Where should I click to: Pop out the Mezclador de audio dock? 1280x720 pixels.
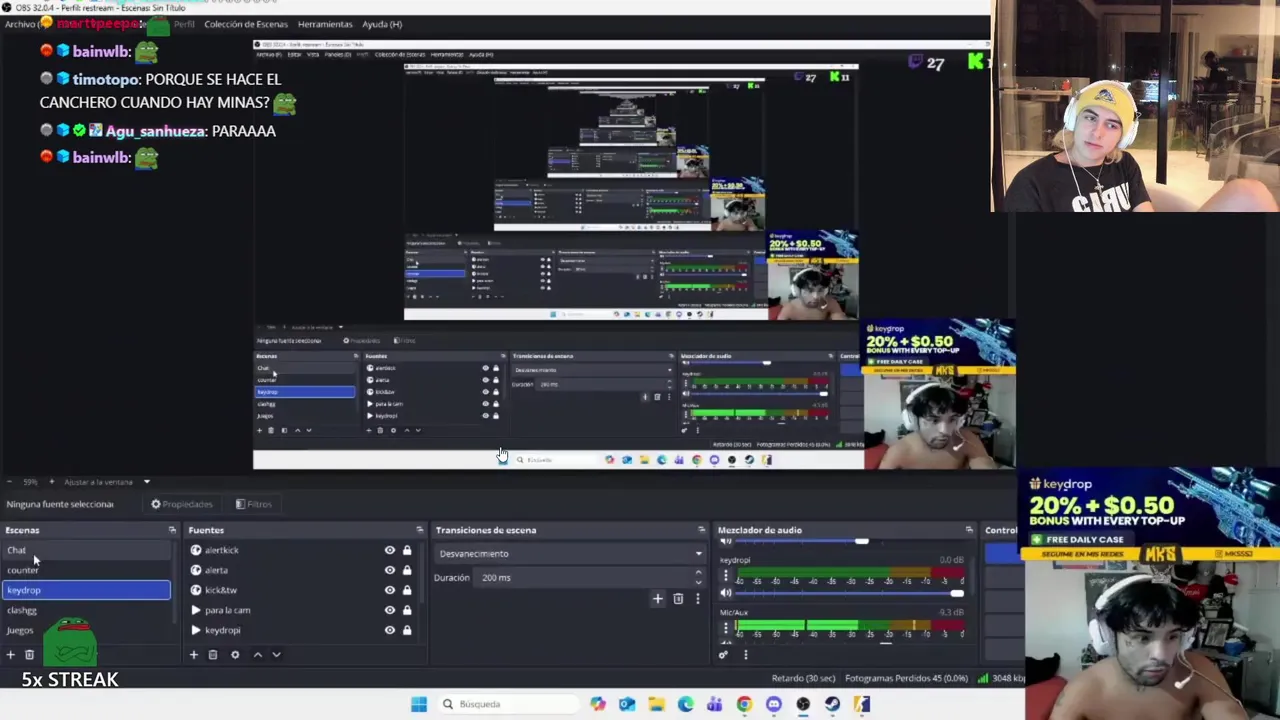coord(969,530)
